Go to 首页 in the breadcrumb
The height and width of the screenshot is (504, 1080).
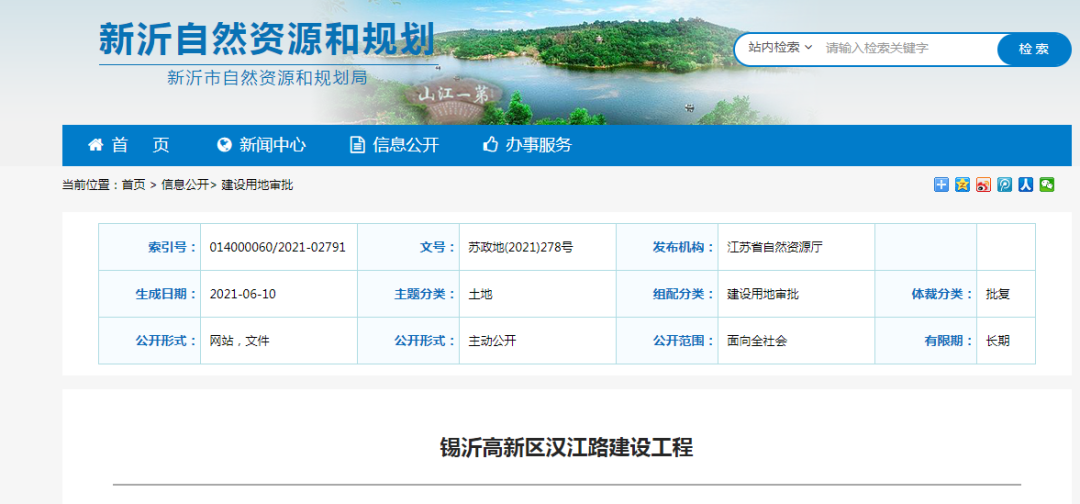(x=133, y=185)
